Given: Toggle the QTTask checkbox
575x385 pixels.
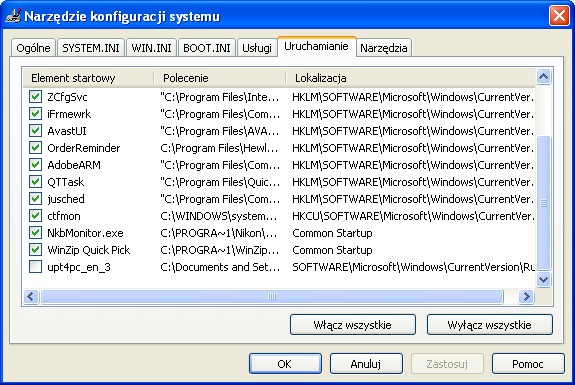Looking at the screenshot, I should 35,182.
